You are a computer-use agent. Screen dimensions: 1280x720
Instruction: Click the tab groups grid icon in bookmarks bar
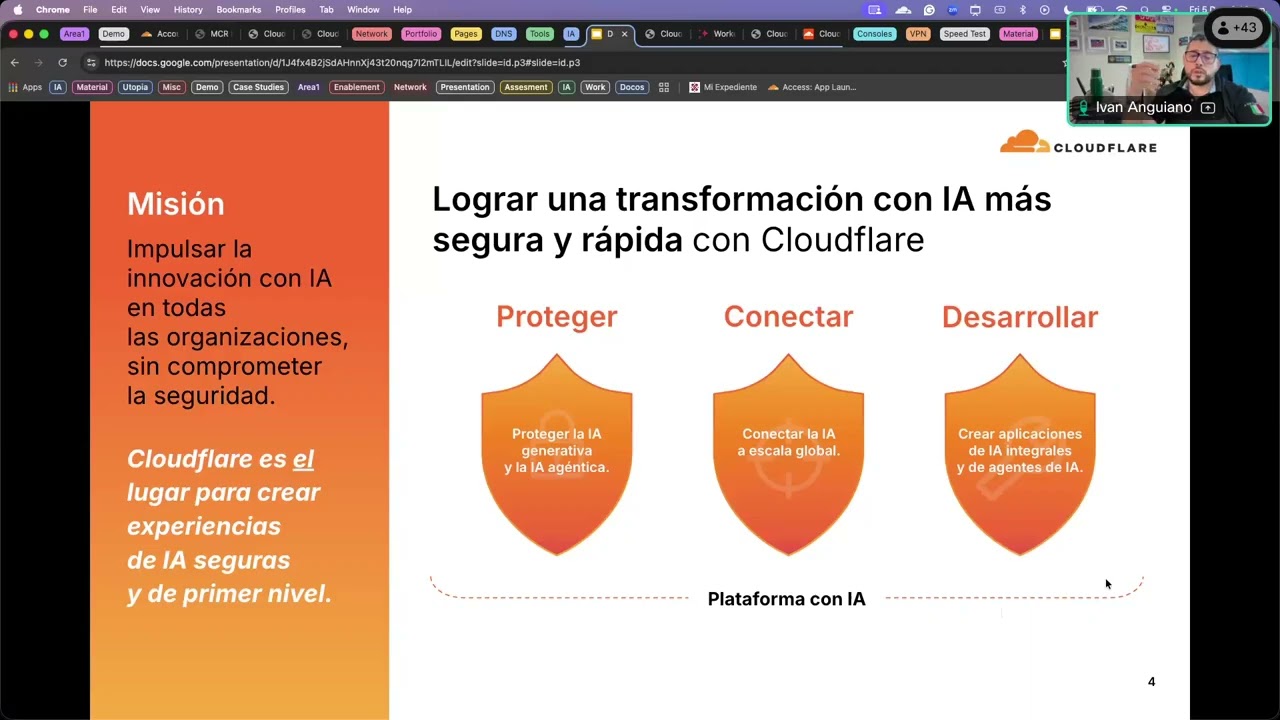pos(663,87)
